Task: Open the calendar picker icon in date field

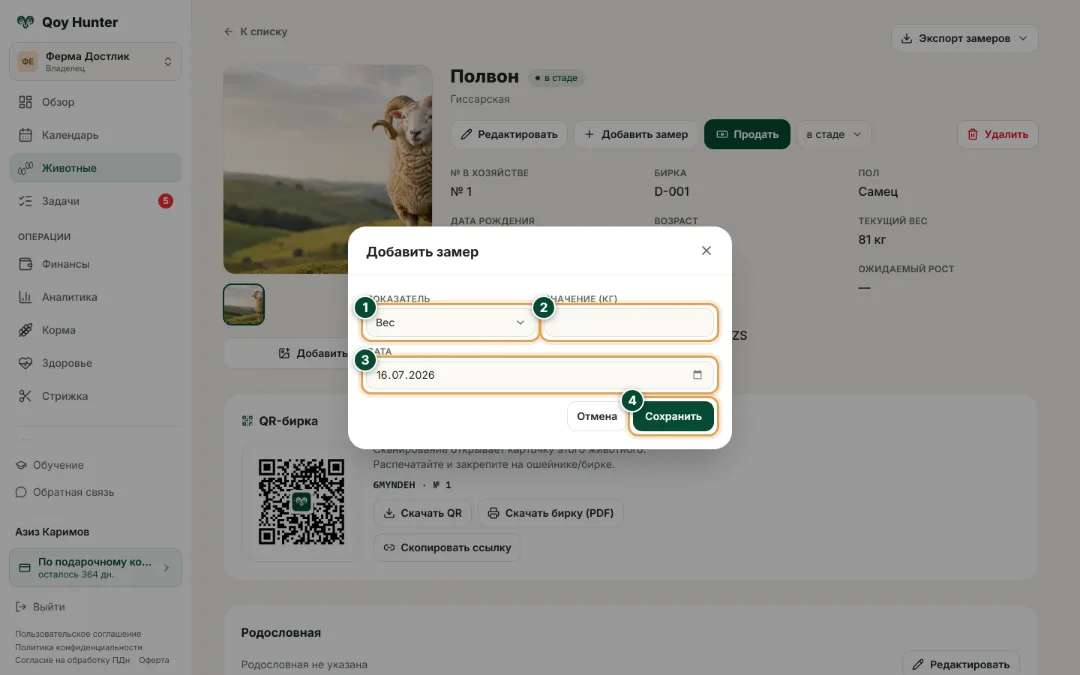Action: pyautogui.click(x=697, y=375)
